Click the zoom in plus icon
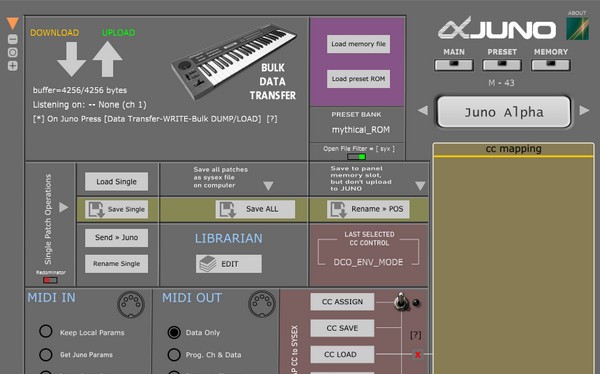 tap(13, 66)
